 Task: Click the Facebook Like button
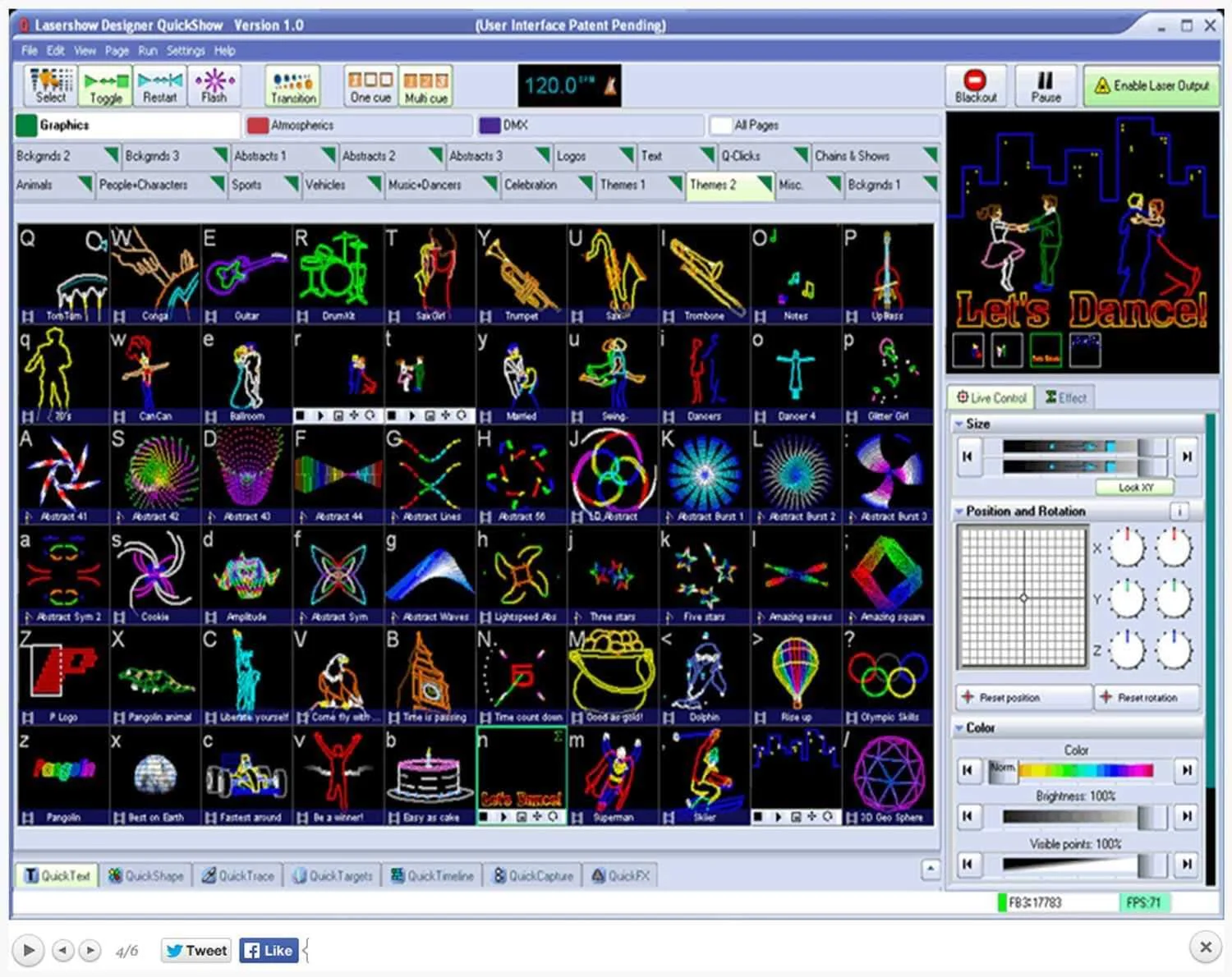tap(269, 951)
